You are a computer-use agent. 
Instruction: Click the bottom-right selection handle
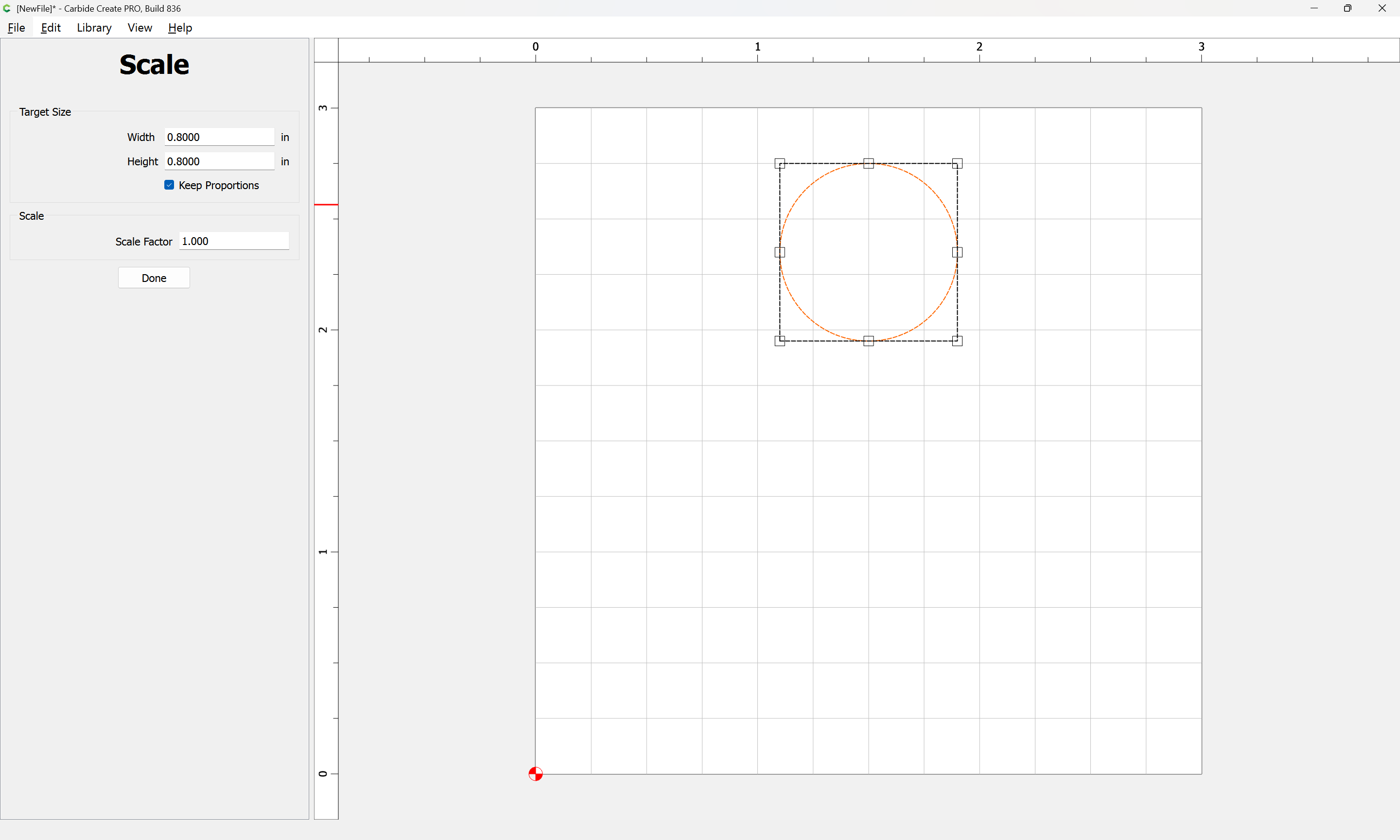click(957, 341)
